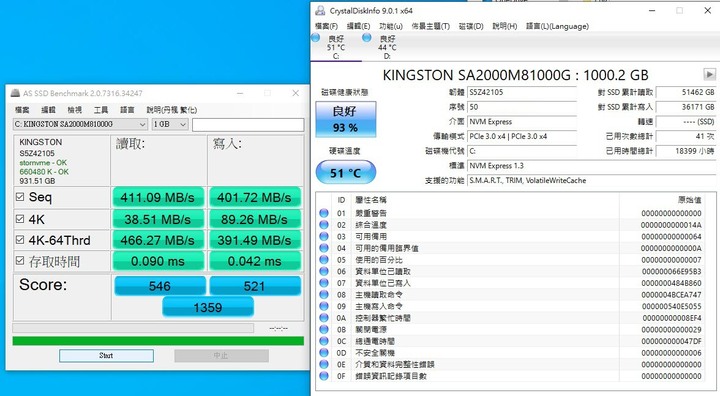Click status orb for attribute 0F

pyautogui.click(x=324, y=376)
